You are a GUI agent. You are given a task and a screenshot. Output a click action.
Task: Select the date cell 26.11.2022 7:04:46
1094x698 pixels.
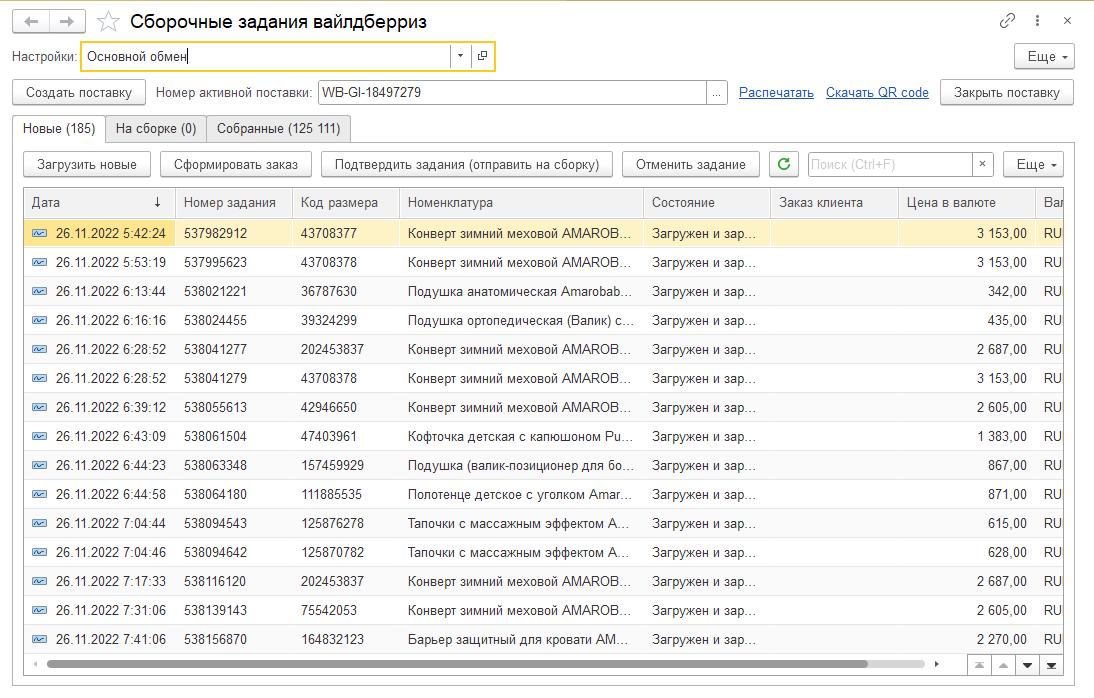tap(98, 552)
